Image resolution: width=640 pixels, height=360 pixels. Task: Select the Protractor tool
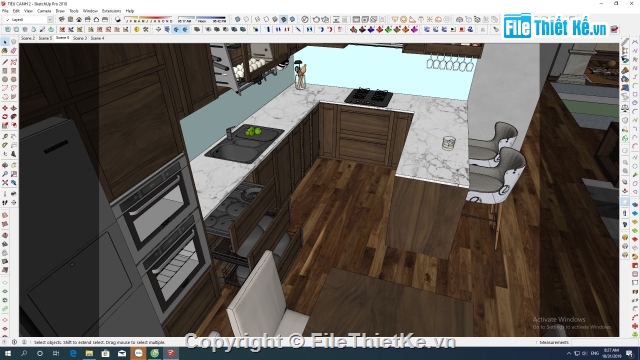click(5, 145)
